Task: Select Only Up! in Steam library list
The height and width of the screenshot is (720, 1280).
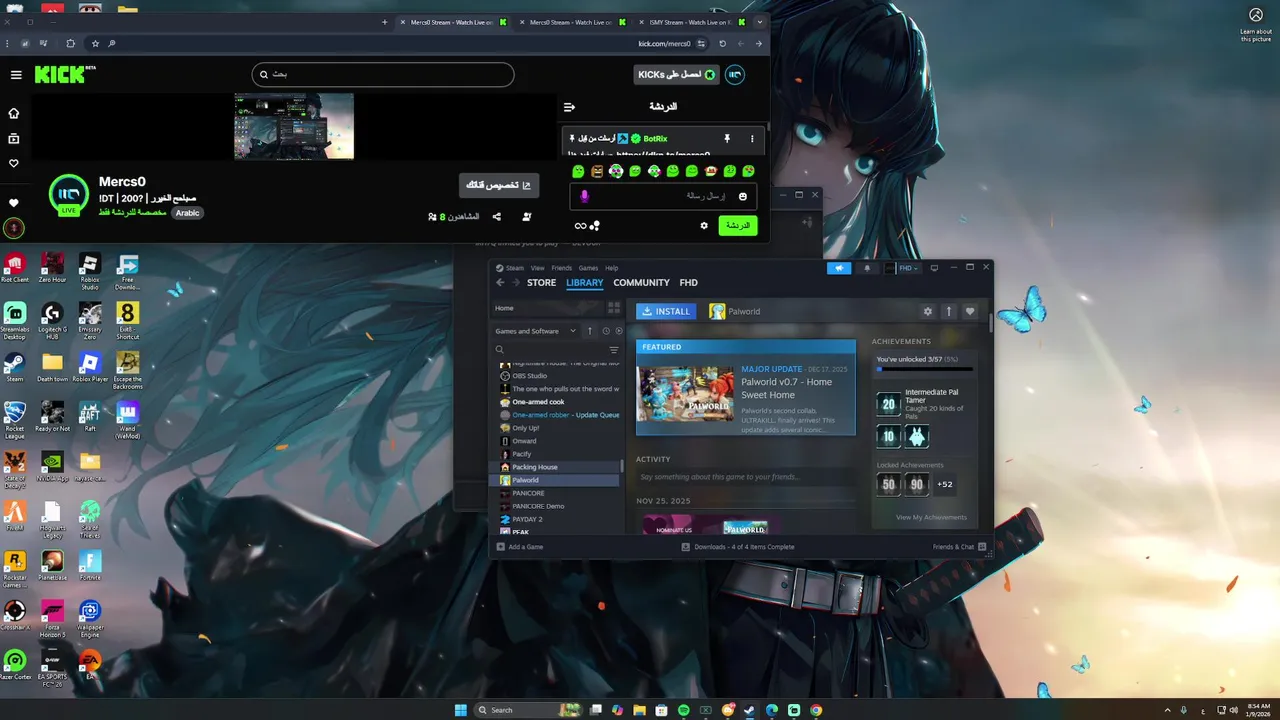Action: click(525, 428)
